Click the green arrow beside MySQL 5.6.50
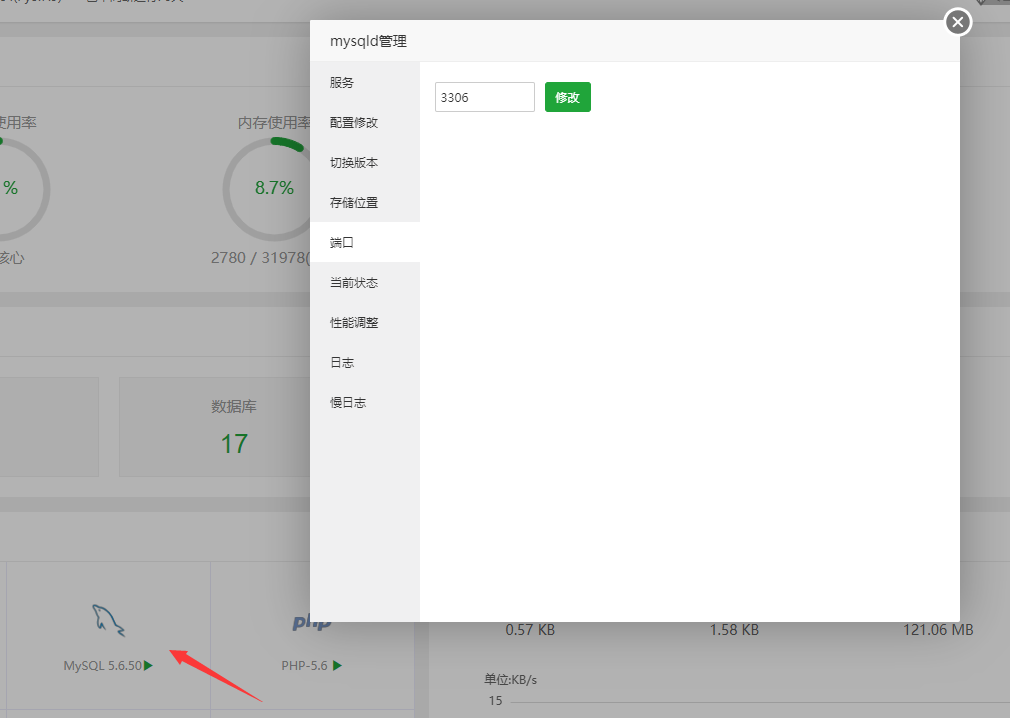 tap(149, 665)
